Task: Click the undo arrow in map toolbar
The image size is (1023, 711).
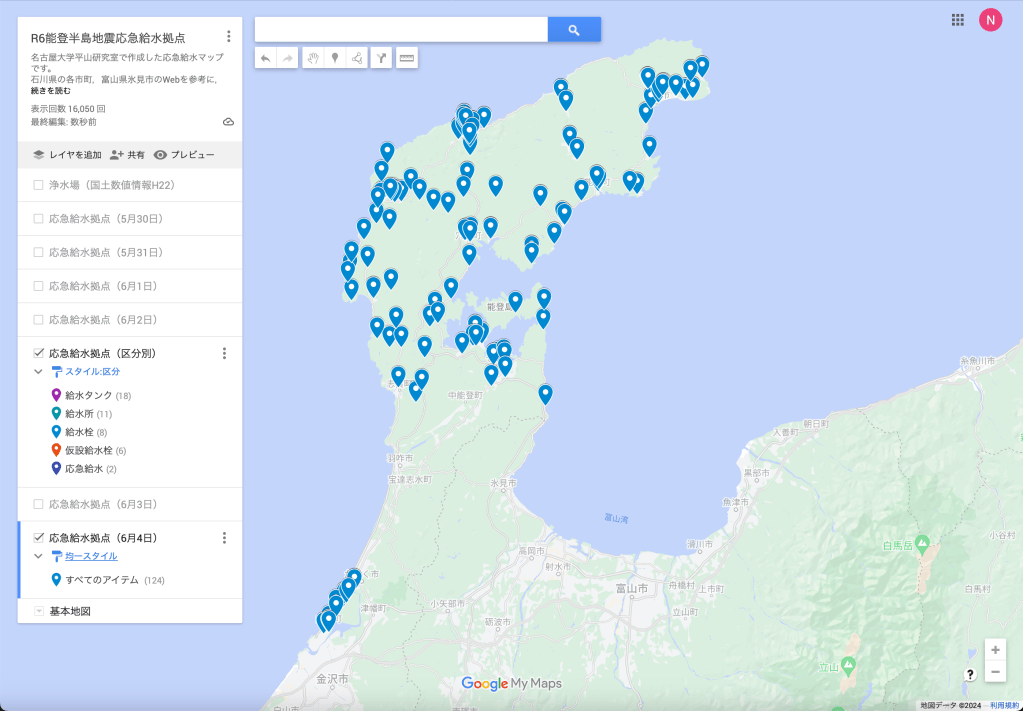Action: pyautogui.click(x=265, y=59)
